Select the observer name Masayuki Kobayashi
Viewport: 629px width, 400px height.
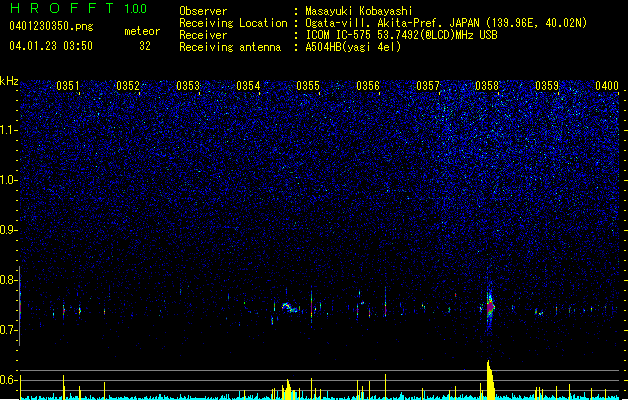(359, 11)
